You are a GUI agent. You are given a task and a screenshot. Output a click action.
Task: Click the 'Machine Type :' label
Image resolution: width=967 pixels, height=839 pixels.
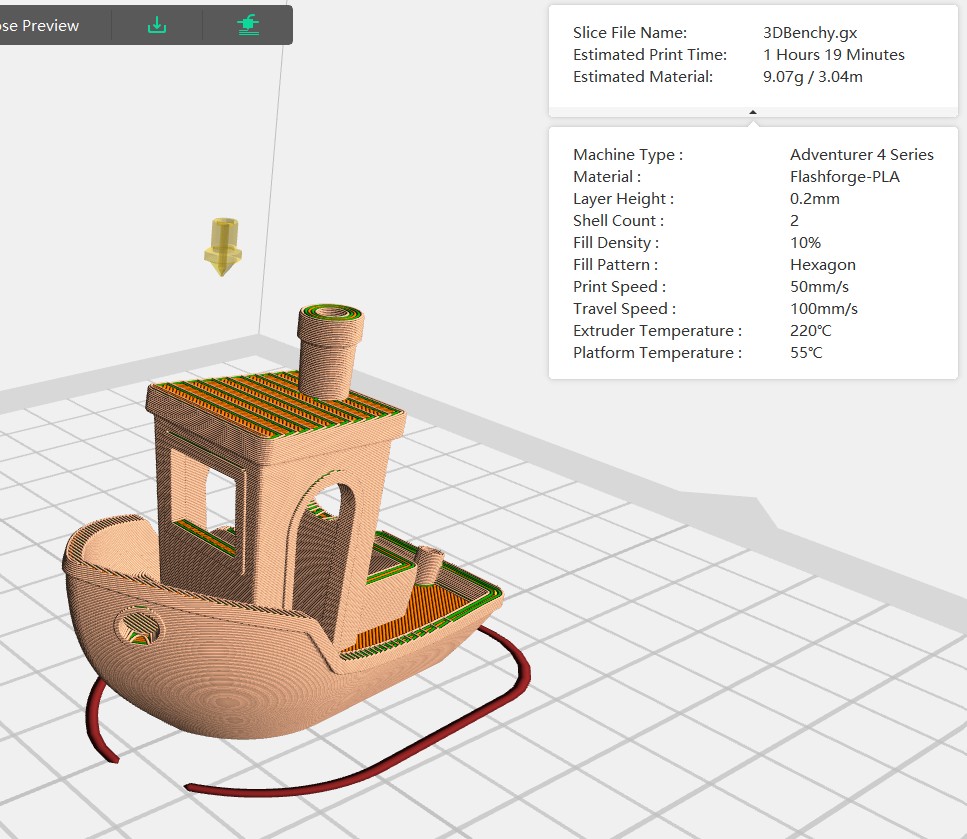(628, 155)
